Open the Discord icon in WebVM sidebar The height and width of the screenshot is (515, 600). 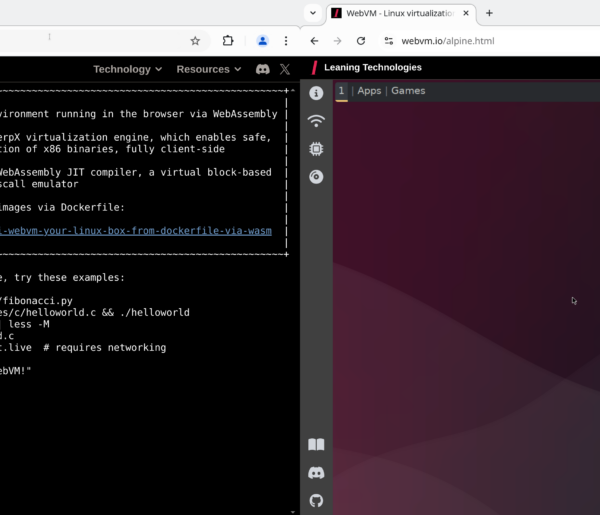click(316, 473)
